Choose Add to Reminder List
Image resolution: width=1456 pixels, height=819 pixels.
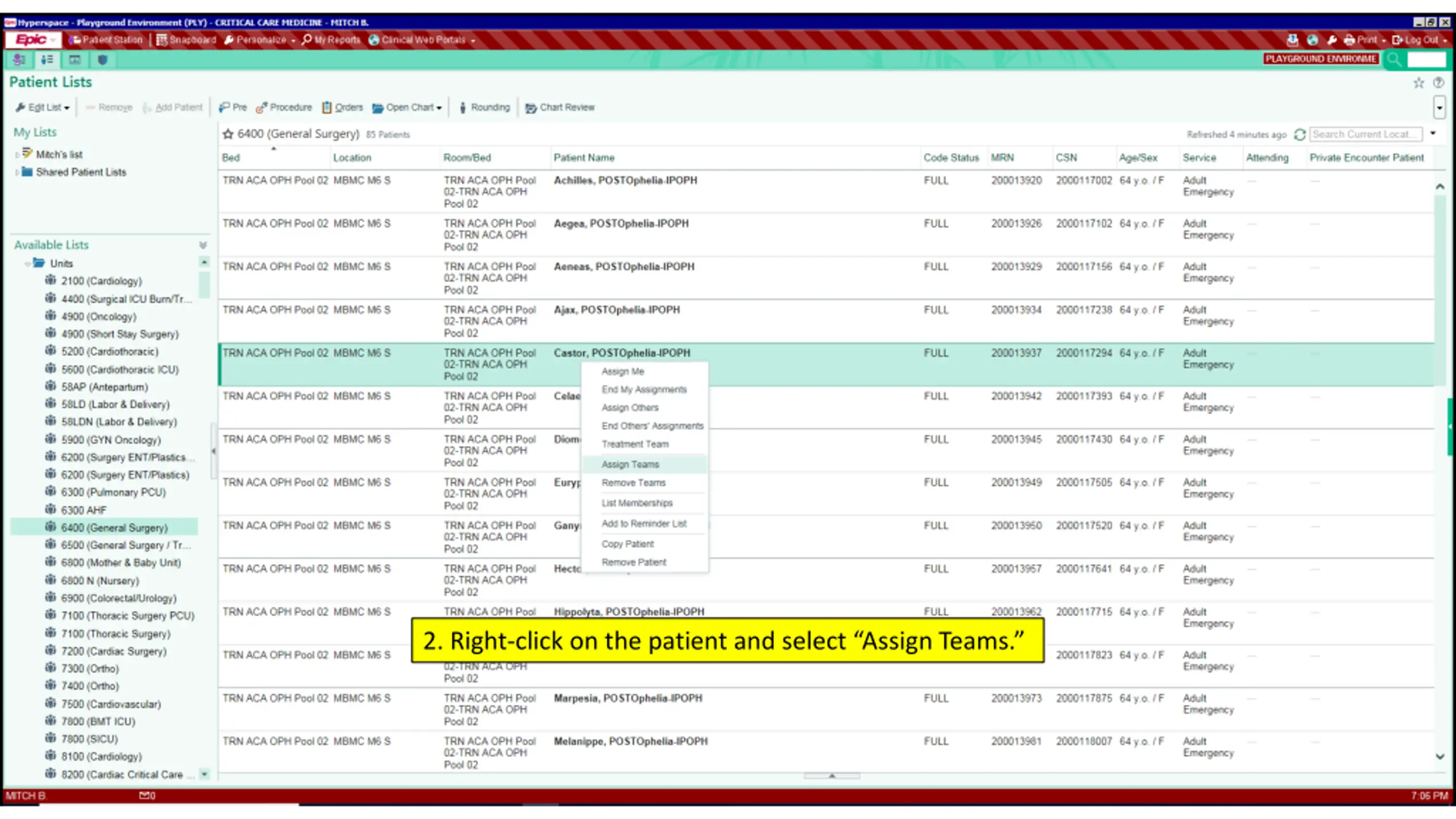coord(644,524)
